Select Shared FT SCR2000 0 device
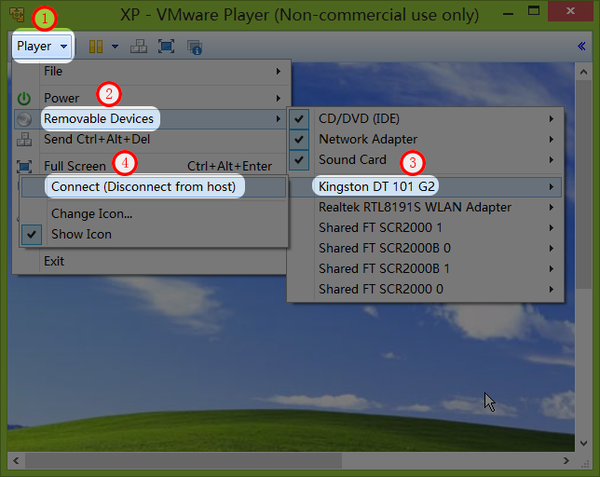The image size is (600, 477). [425, 289]
